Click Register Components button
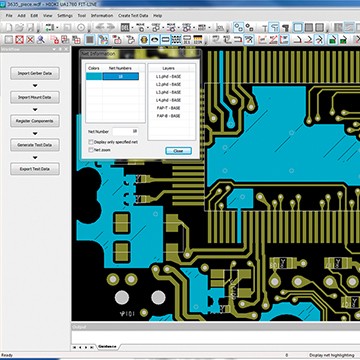 pyautogui.click(x=35, y=121)
